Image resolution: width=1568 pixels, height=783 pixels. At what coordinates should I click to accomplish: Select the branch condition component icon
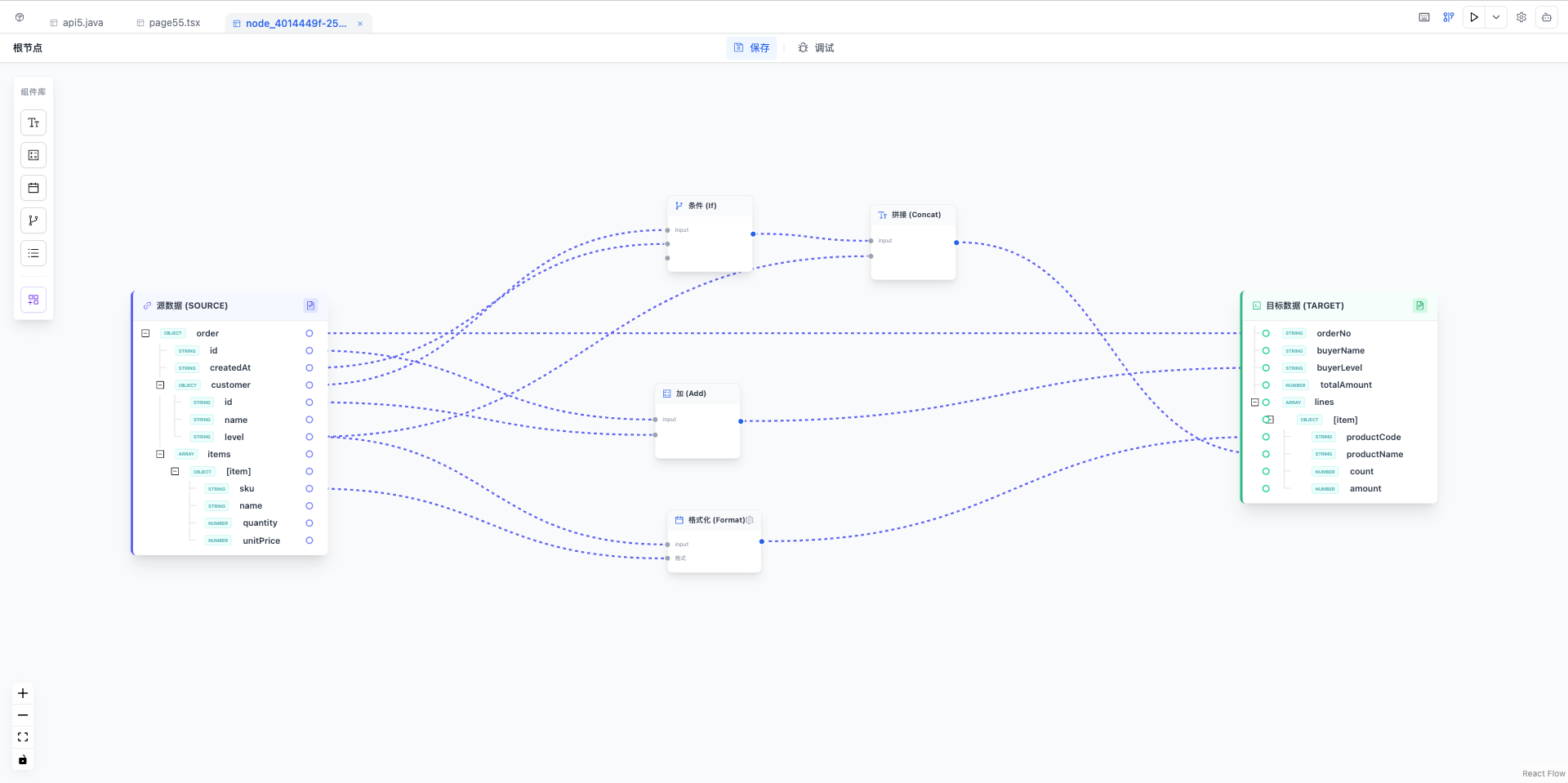coord(33,220)
